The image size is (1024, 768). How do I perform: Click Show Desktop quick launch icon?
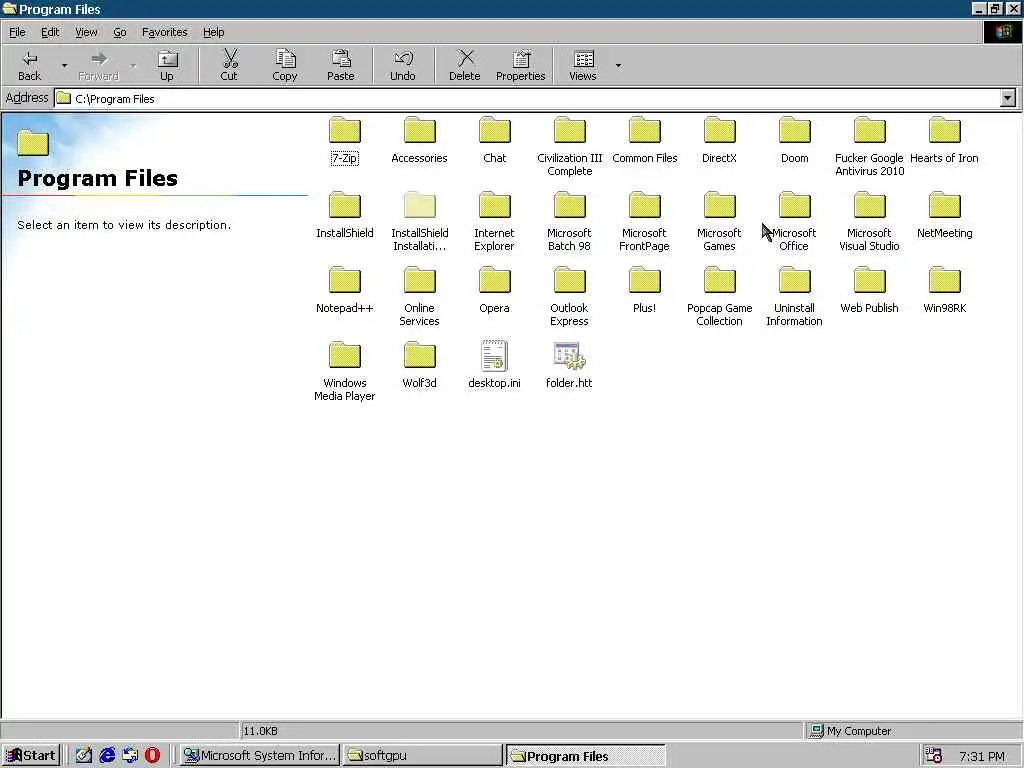coord(84,755)
